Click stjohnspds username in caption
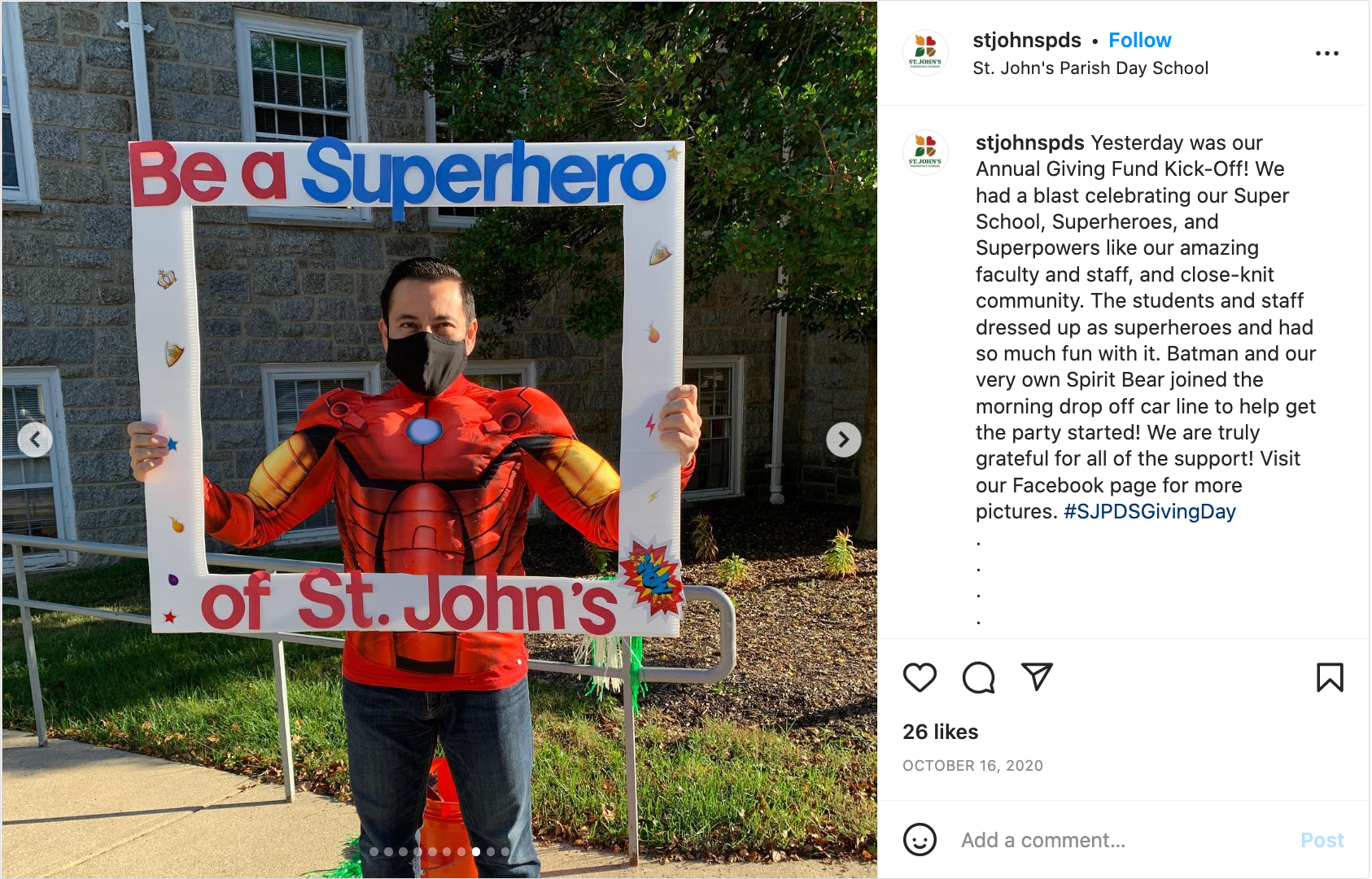 (1029, 142)
